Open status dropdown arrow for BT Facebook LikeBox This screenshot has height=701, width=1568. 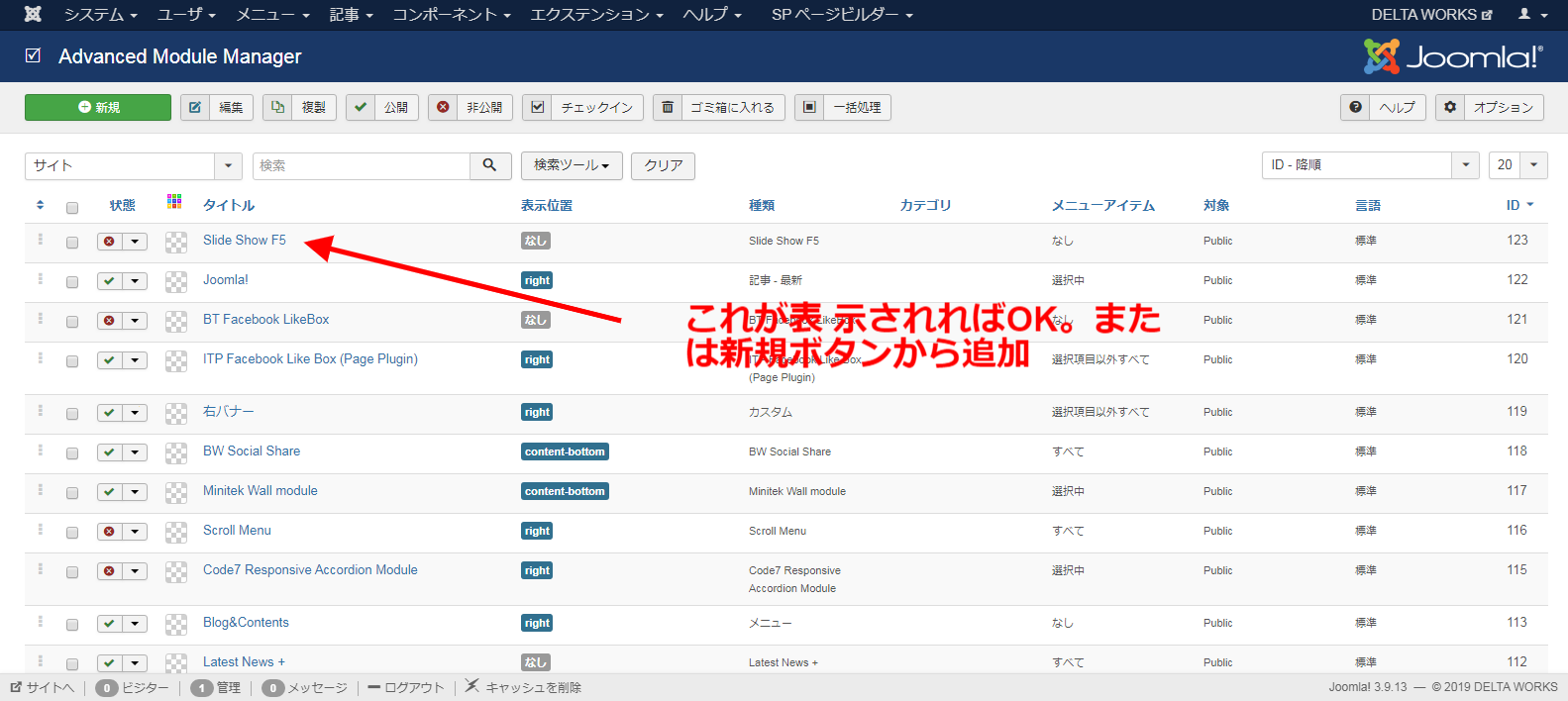(135, 321)
